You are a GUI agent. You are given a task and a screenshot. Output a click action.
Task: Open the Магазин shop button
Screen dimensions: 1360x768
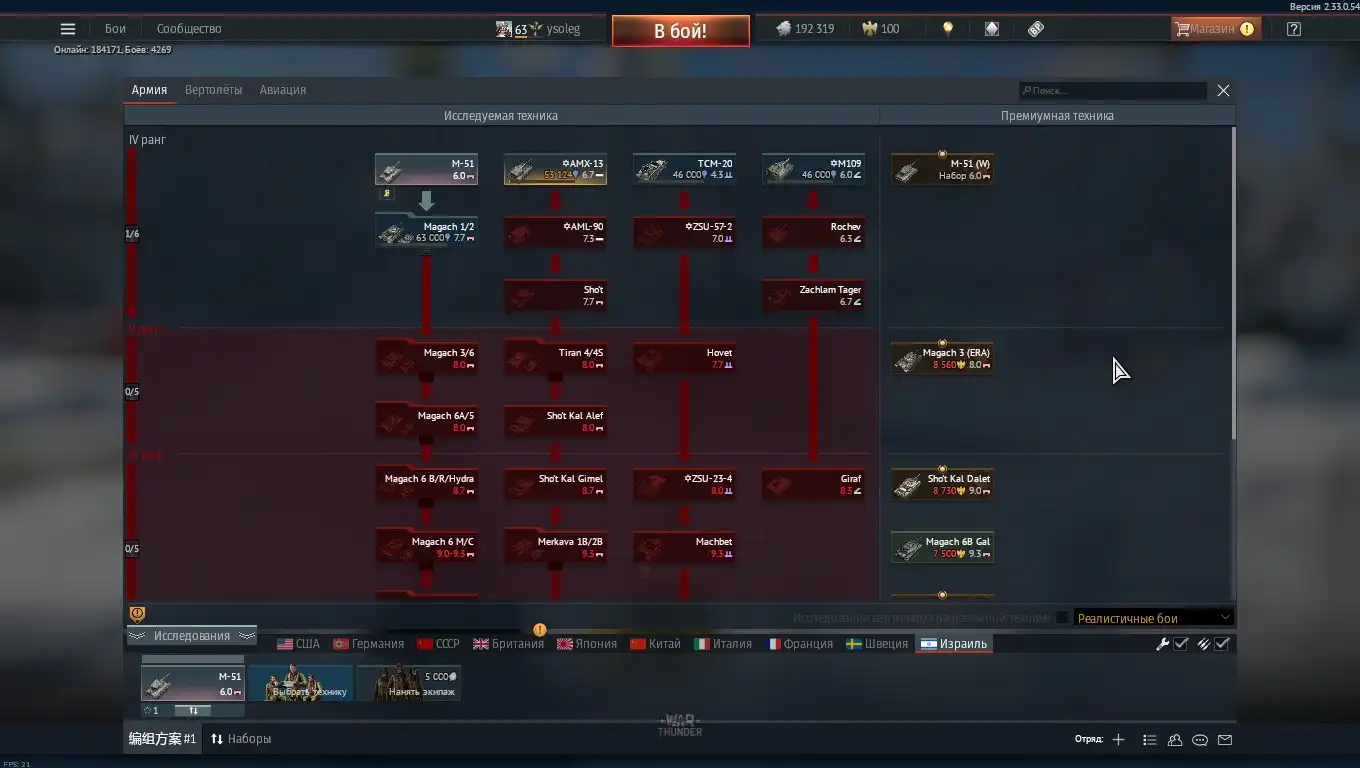(x=1214, y=29)
